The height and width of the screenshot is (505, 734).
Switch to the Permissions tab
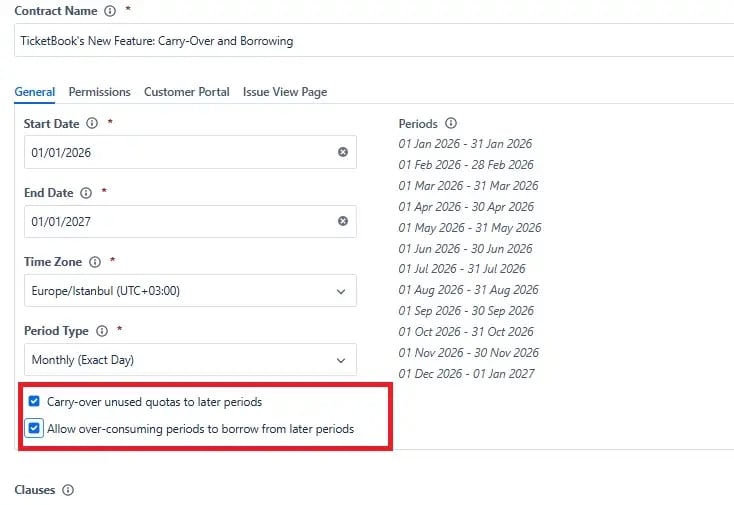[x=99, y=92]
